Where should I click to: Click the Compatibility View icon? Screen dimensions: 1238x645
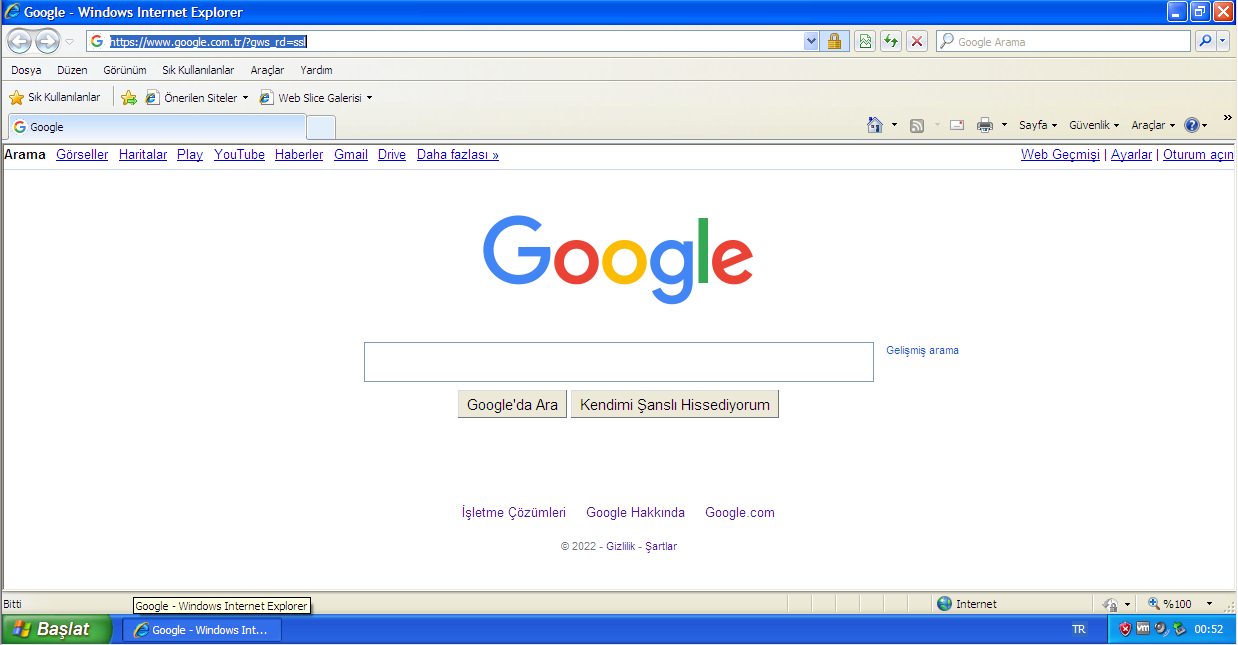point(864,41)
